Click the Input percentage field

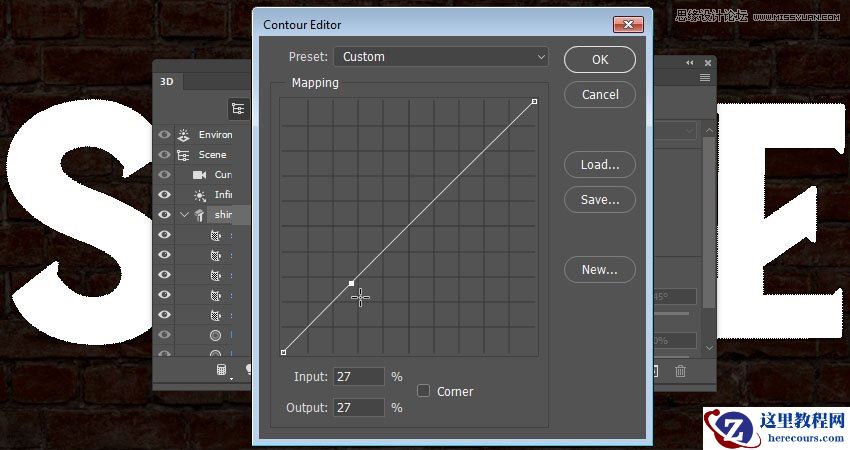(359, 376)
